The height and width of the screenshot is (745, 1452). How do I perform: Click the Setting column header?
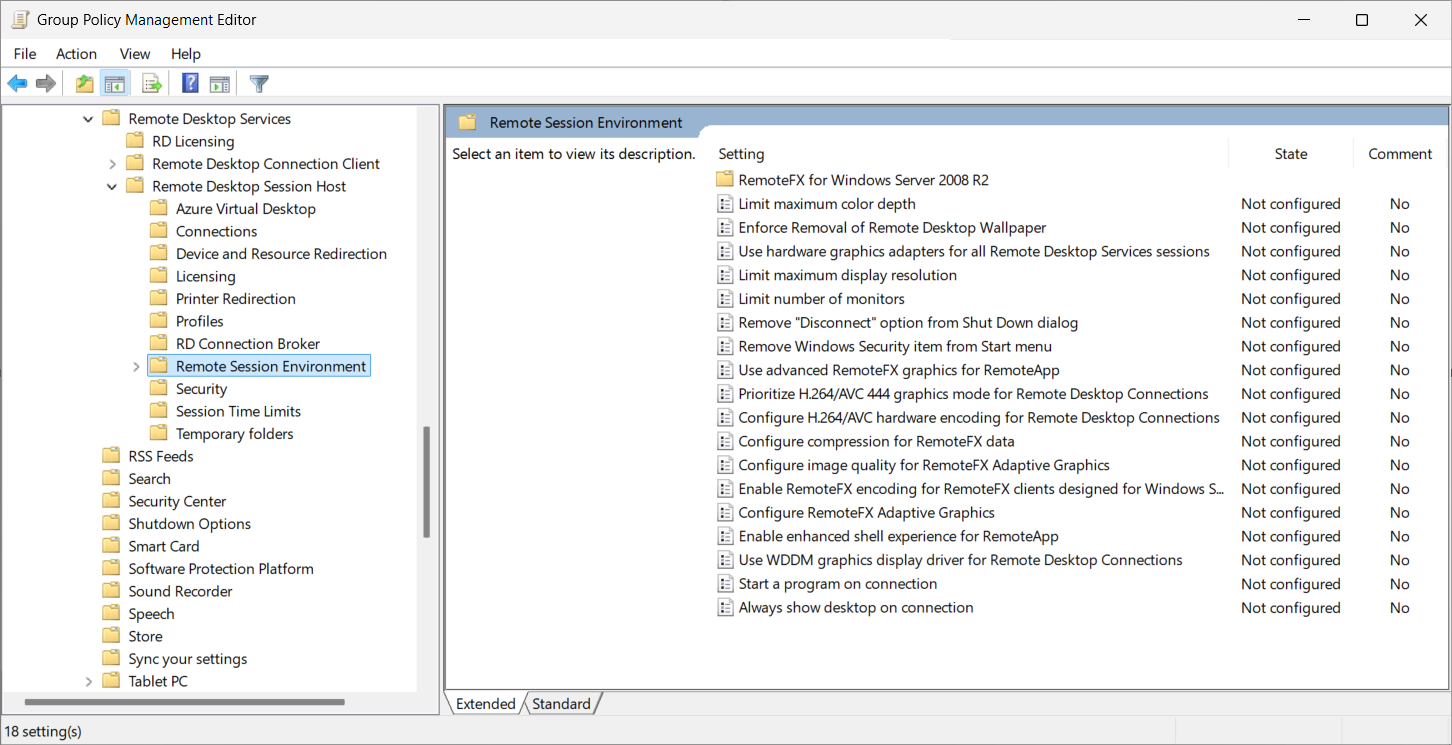click(741, 154)
